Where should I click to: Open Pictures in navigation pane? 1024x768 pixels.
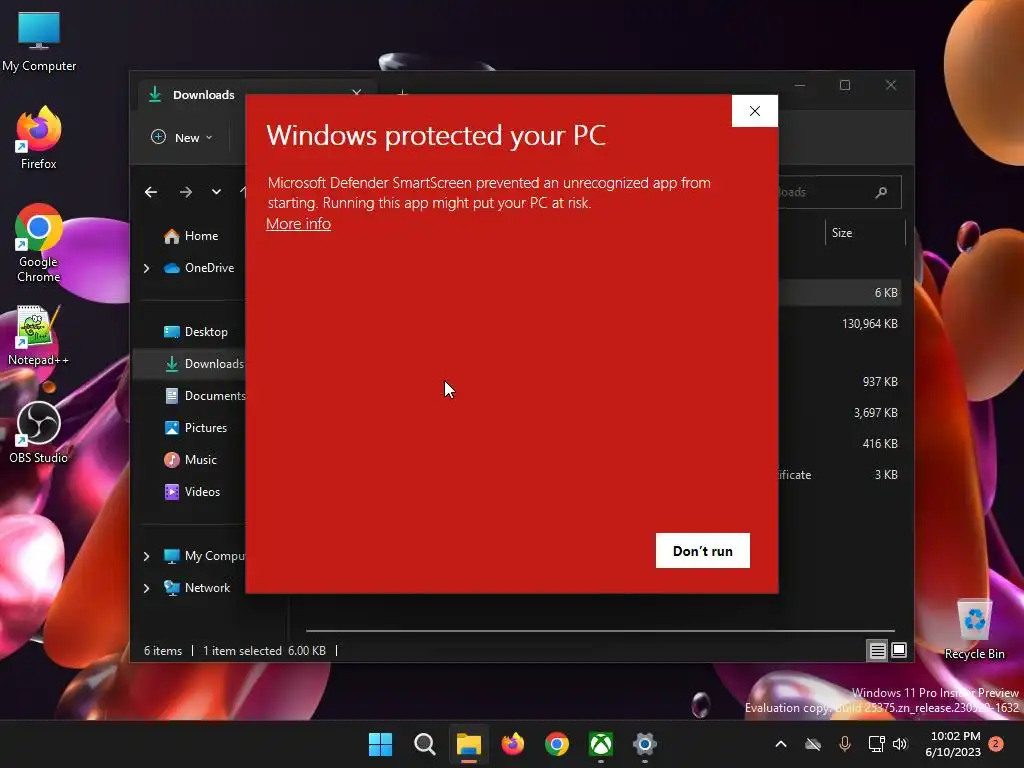[195, 428]
